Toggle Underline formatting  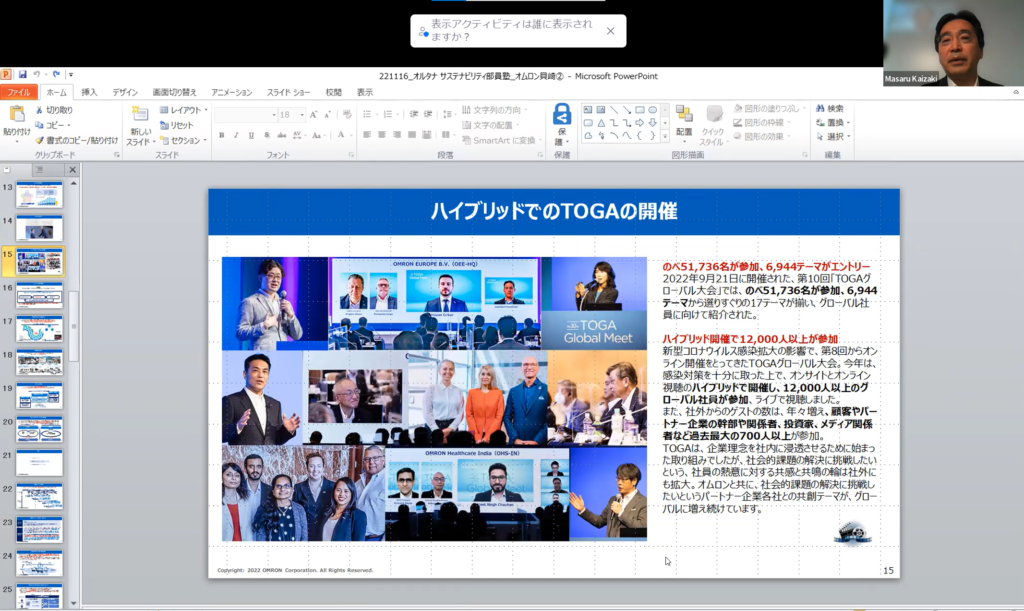(251, 136)
